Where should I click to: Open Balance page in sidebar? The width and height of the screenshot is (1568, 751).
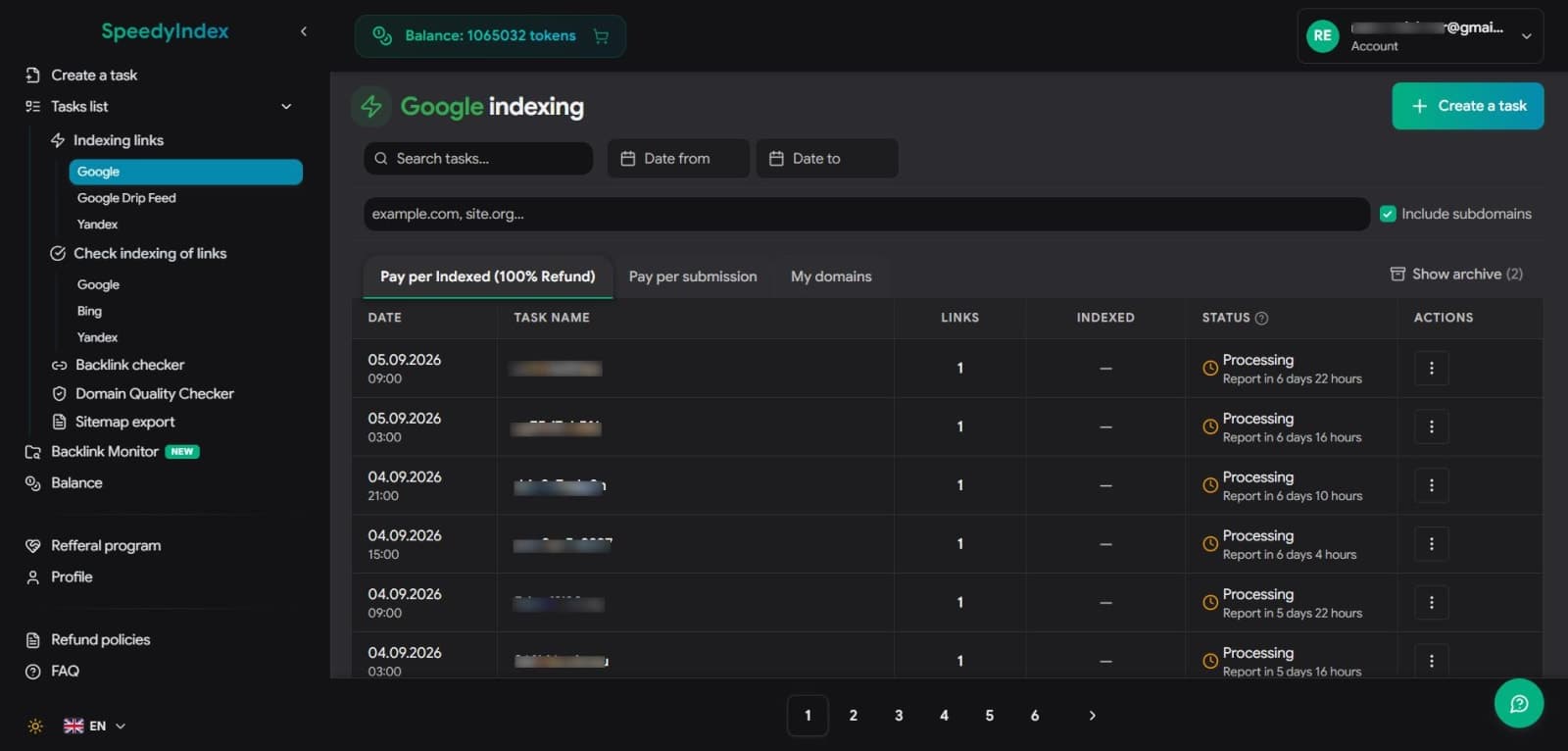[x=64, y=483]
